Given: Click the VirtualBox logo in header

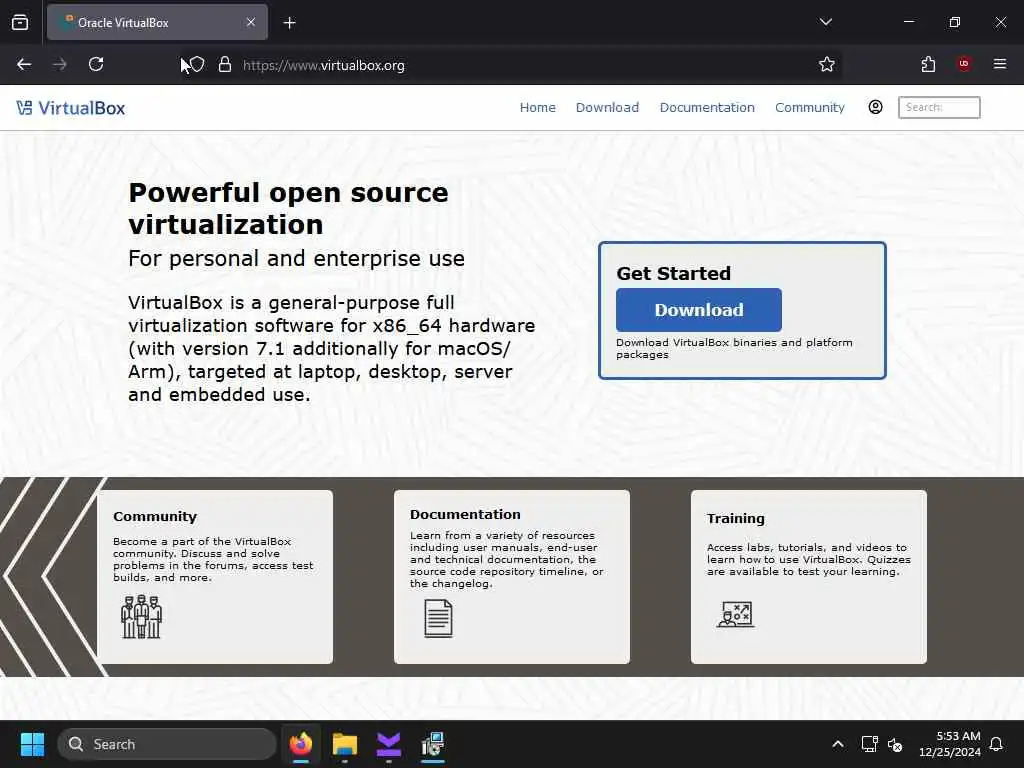Looking at the screenshot, I should (71, 108).
